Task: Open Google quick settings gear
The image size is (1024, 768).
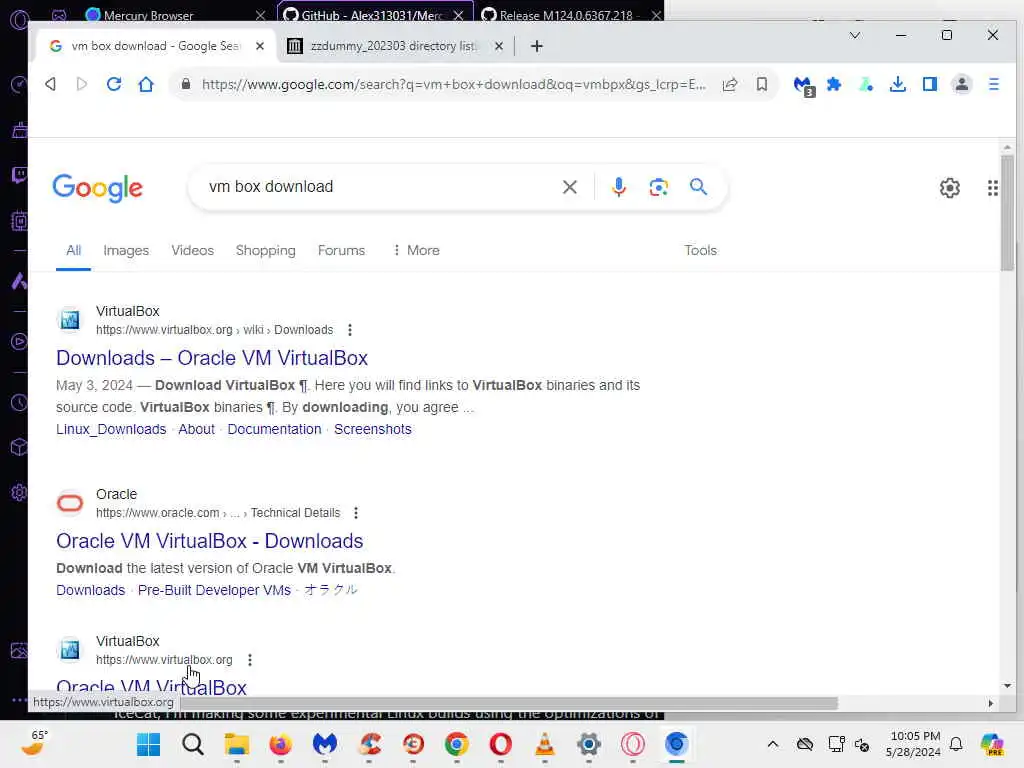Action: coord(950,188)
